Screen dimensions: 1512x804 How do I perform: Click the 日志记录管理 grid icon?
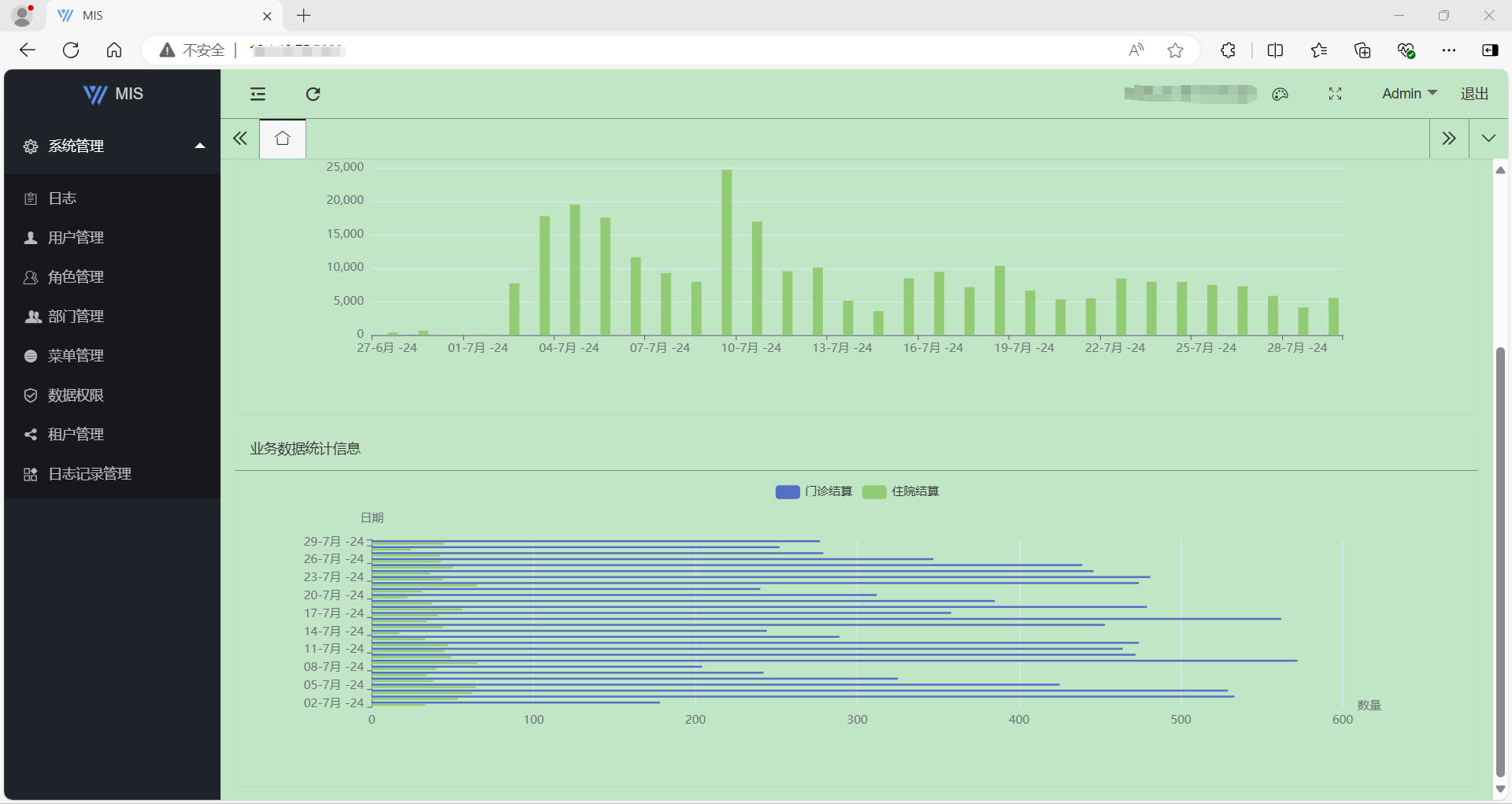(31, 474)
